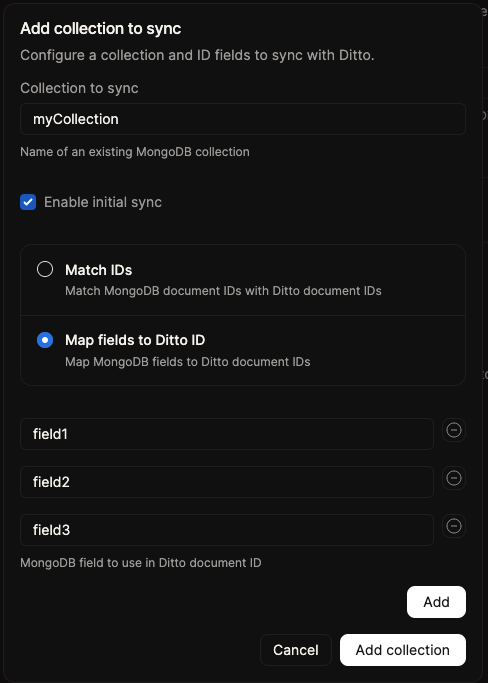Click the Match IDs option heading
Screen dimensions: 488x683
point(98,270)
